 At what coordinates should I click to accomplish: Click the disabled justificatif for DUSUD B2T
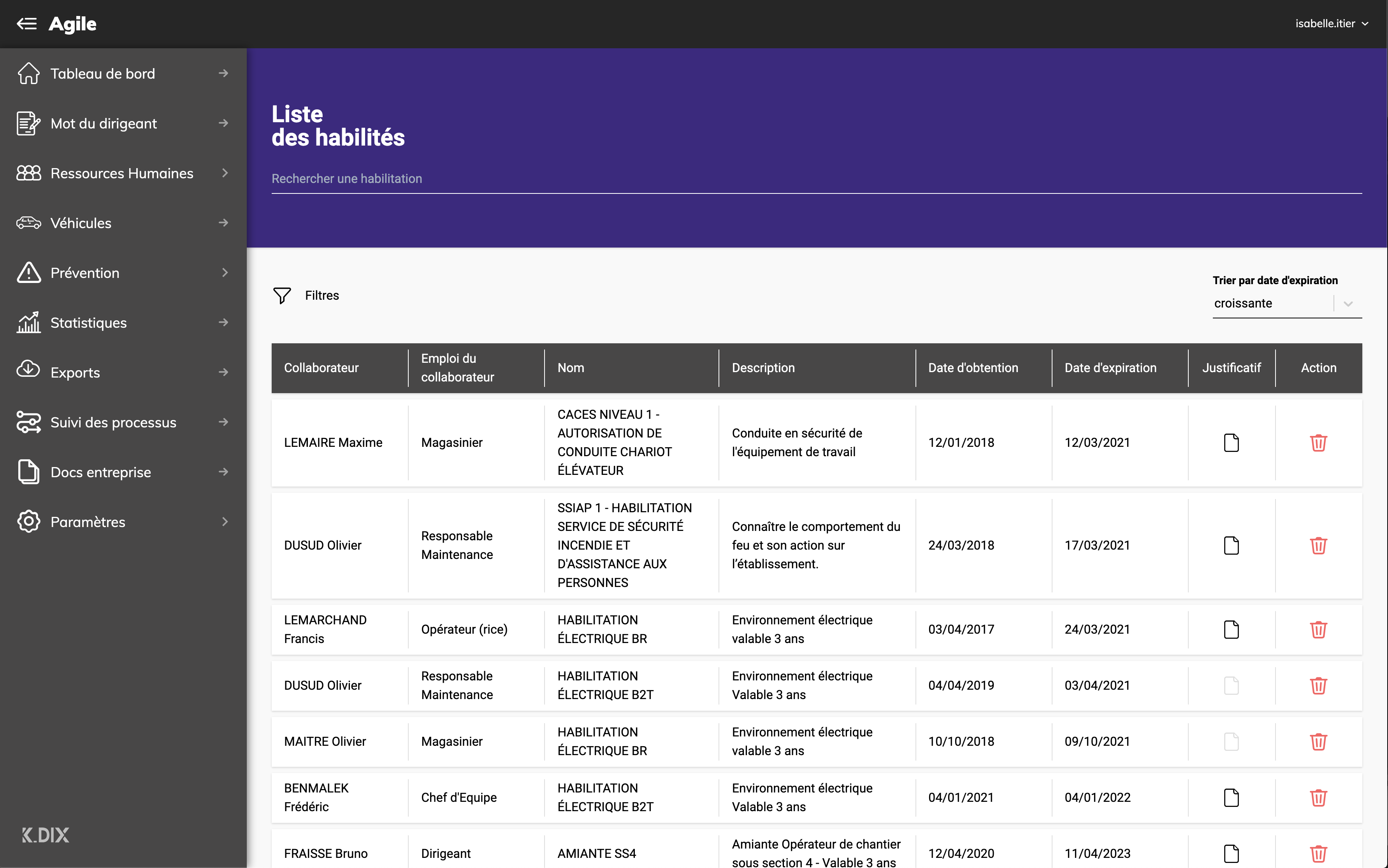coord(1231,685)
